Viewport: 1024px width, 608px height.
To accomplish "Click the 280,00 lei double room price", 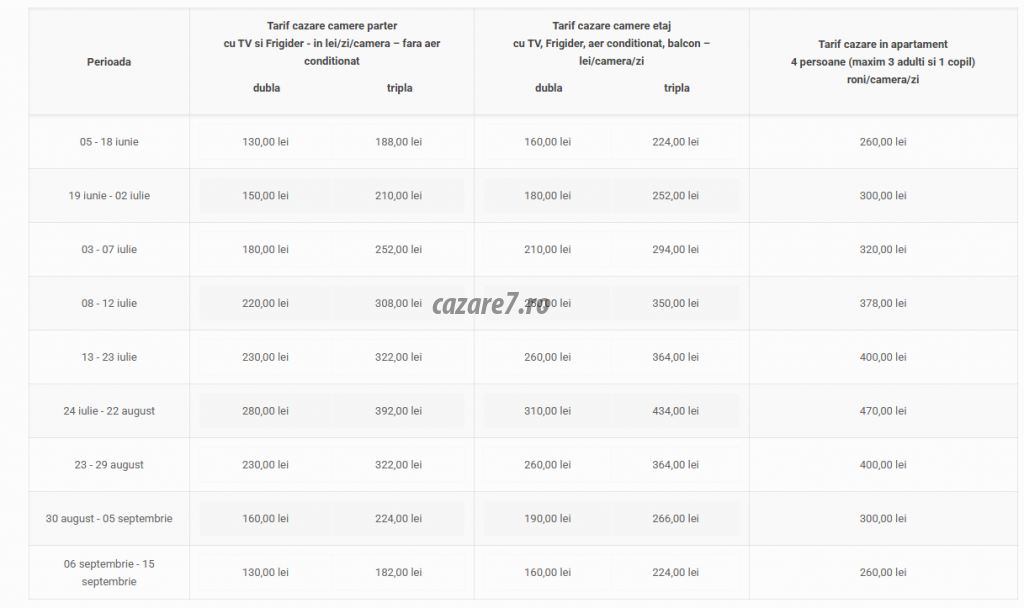I will pos(265,411).
